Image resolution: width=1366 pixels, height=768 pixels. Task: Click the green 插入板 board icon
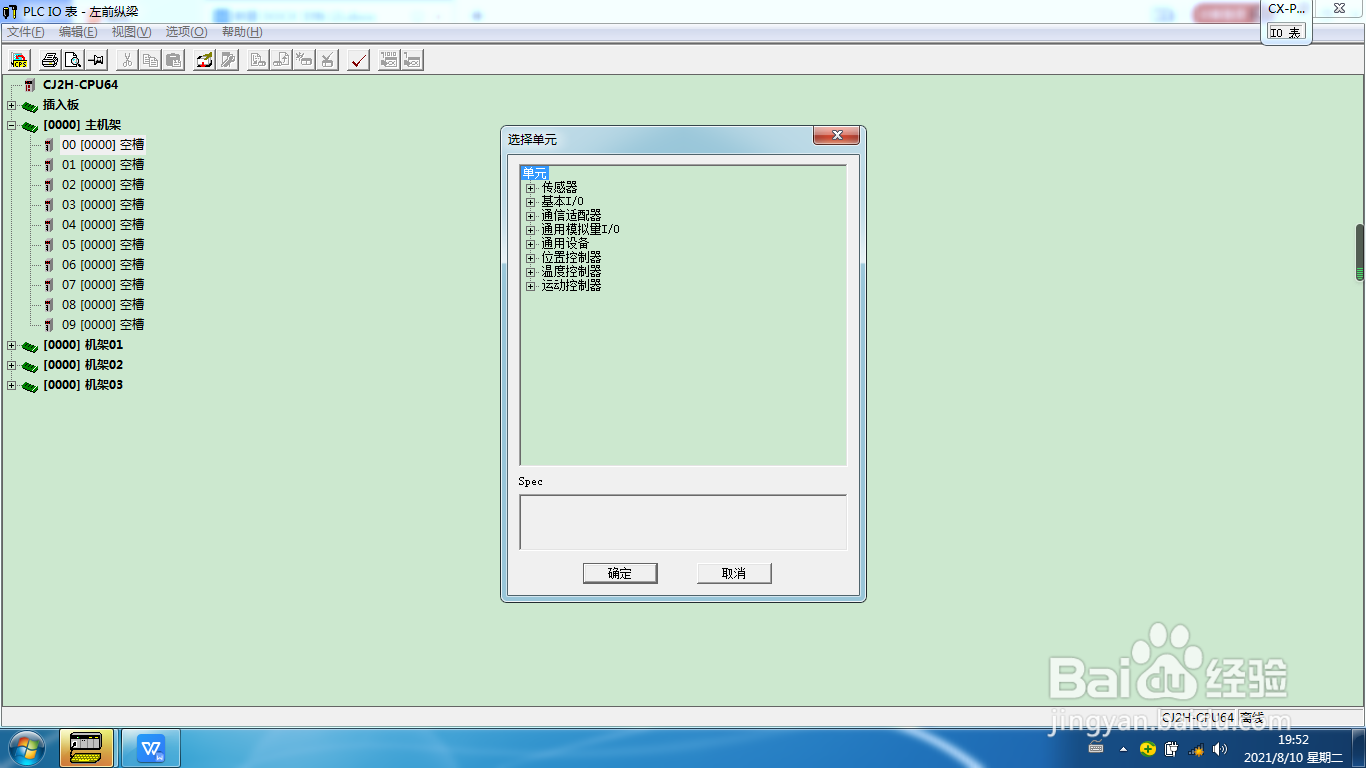pyautogui.click(x=30, y=106)
